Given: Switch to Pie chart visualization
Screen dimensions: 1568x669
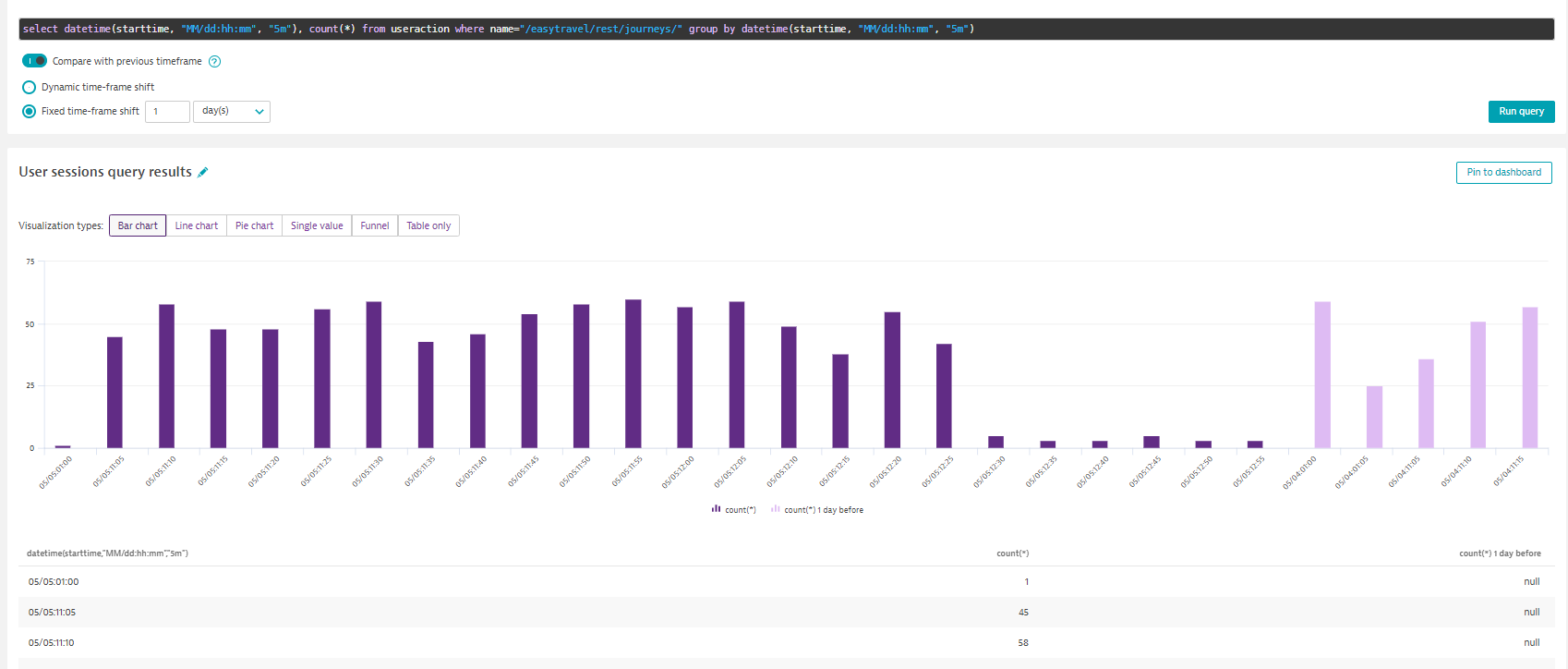Looking at the screenshot, I should [x=254, y=225].
